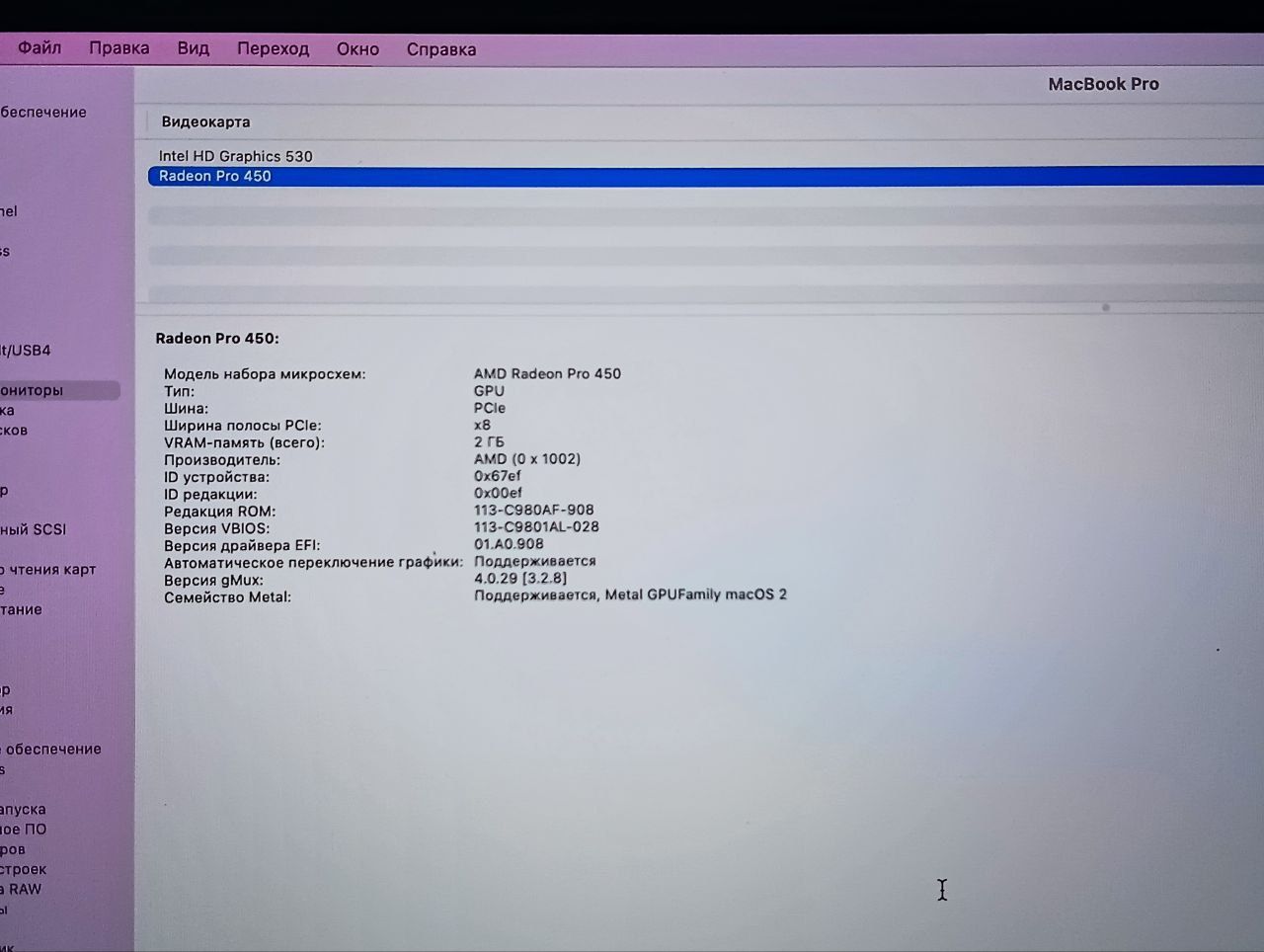This screenshot has height=952, width=1264.
Task: Open the Справка menu
Action: pyautogui.click(x=441, y=49)
